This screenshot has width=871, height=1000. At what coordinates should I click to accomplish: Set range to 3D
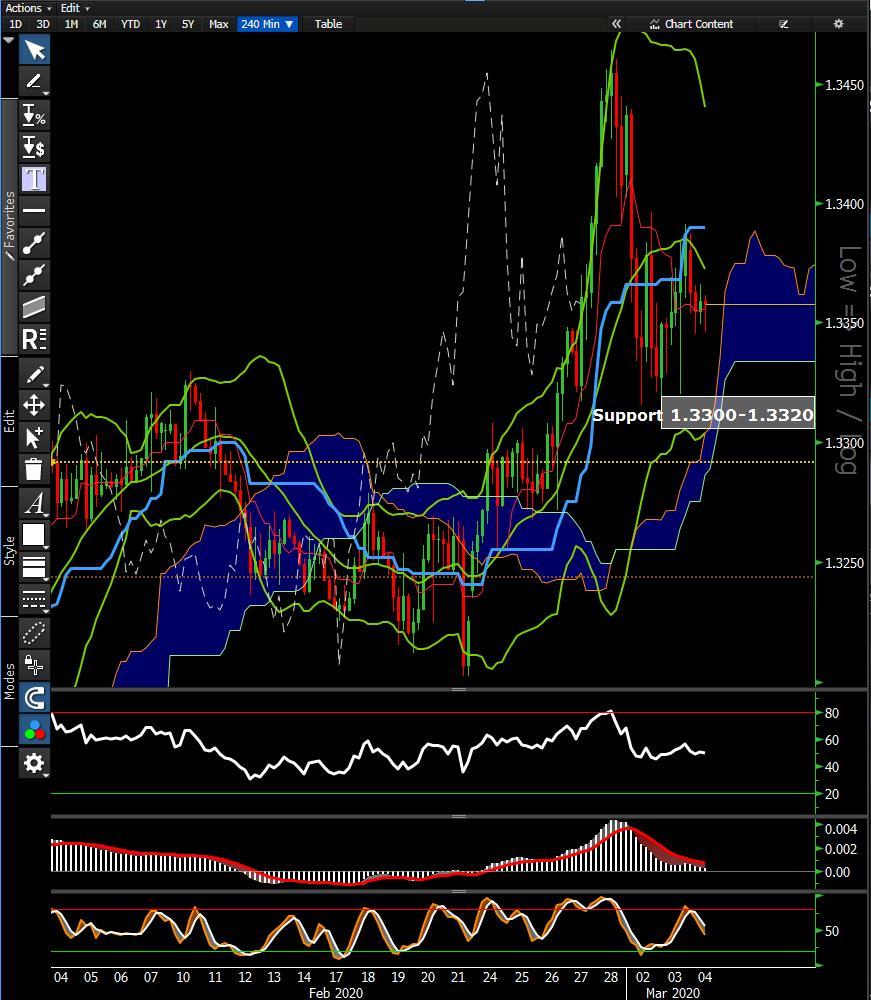[43, 24]
